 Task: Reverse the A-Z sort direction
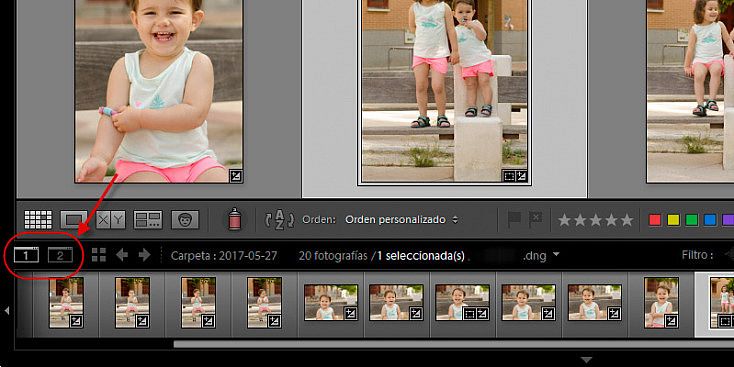[x=279, y=220]
